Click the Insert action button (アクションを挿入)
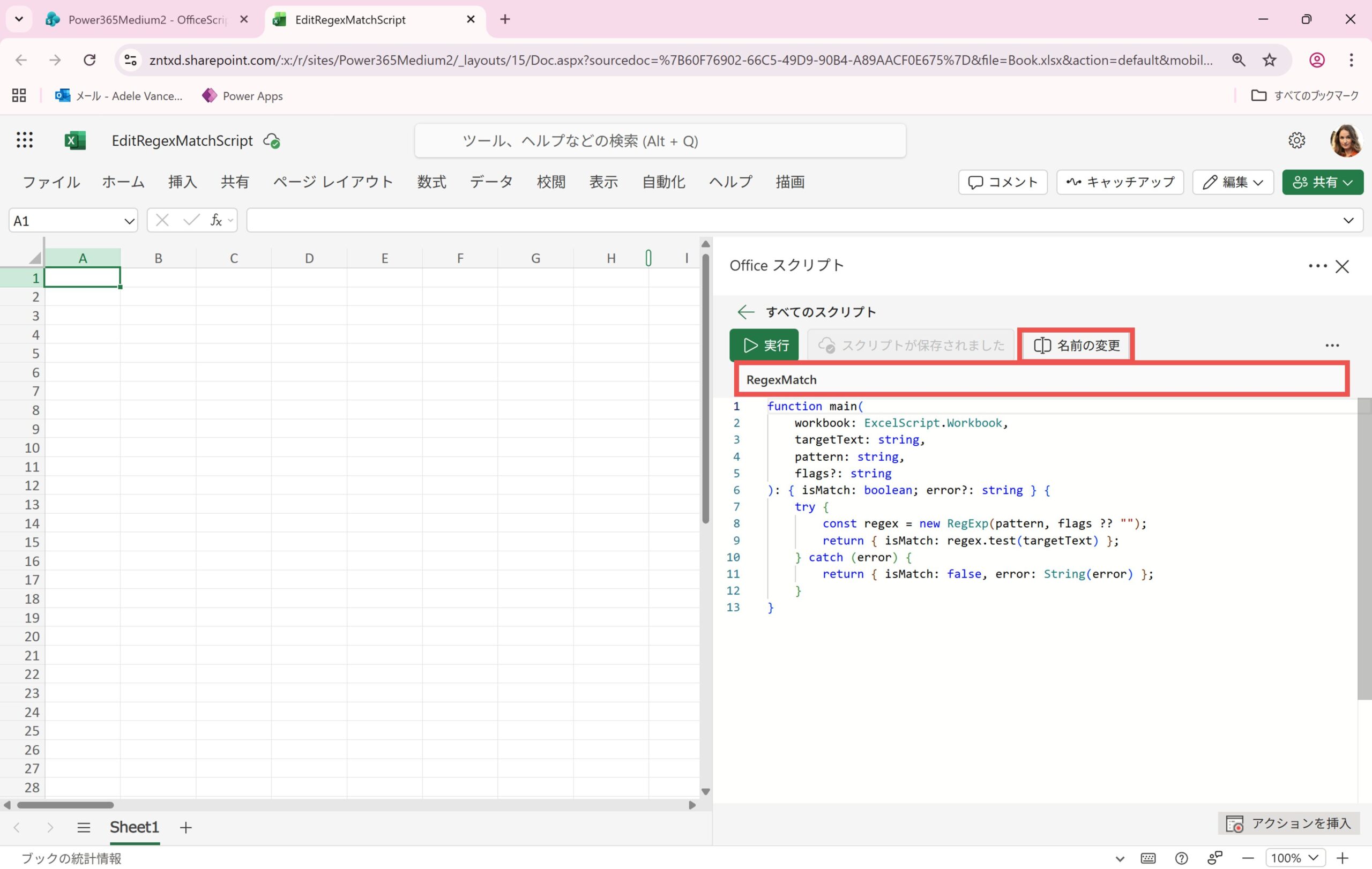The image size is (1372, 869). pyautogui.click(x=1288, y=823)
